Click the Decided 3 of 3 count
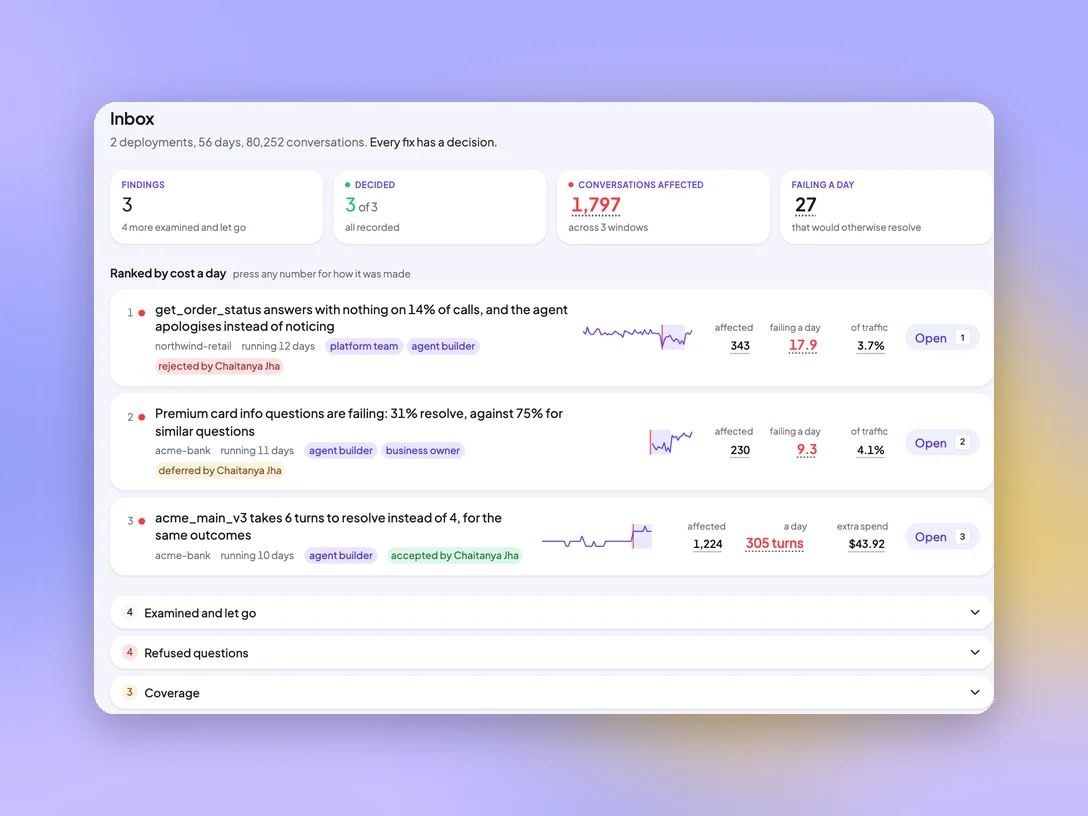Viewport: 1088px width, 816px height. 361,205
